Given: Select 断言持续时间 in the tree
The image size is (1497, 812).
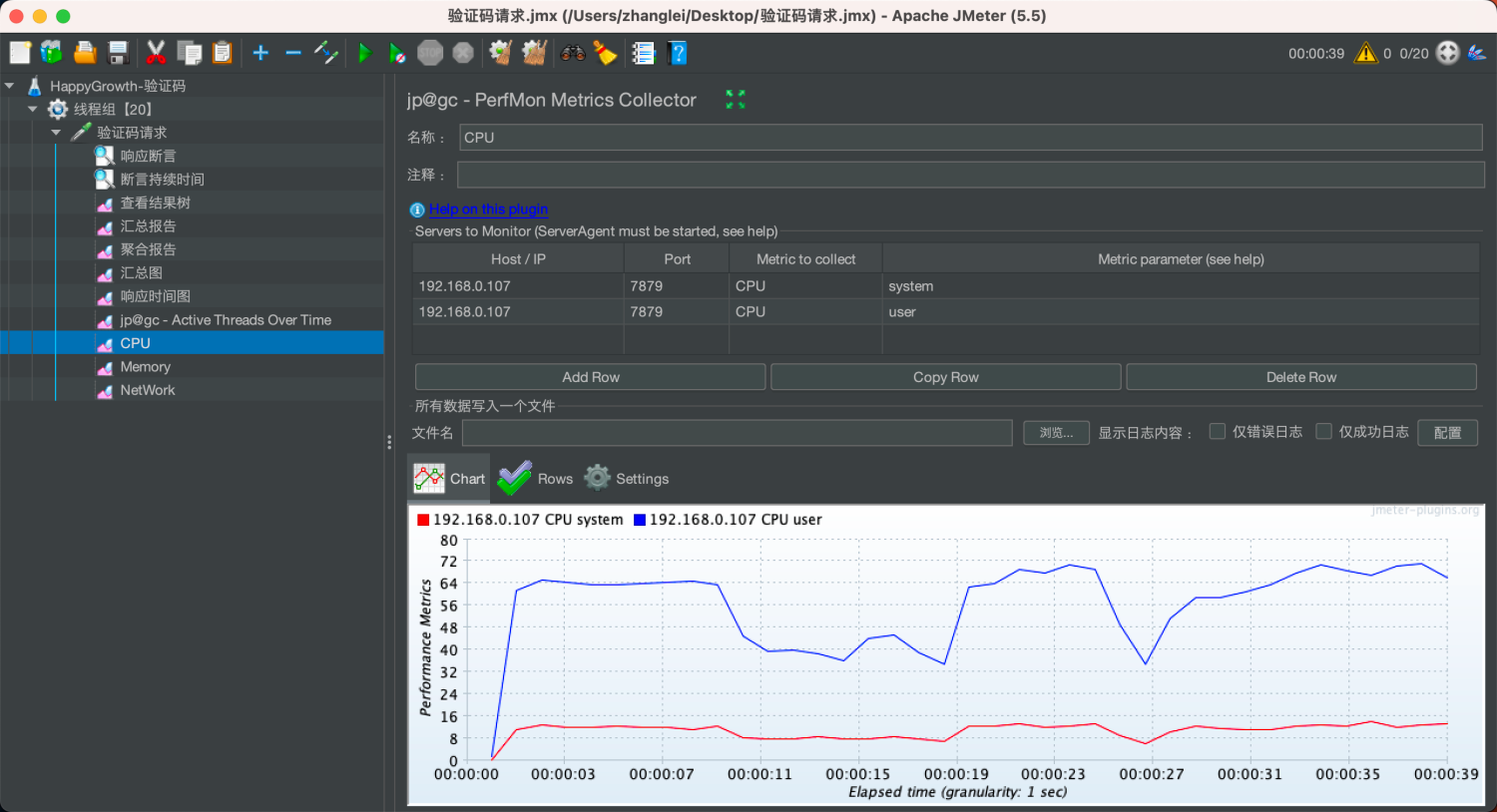Looking at the screenshot, I should click(162, 179).
